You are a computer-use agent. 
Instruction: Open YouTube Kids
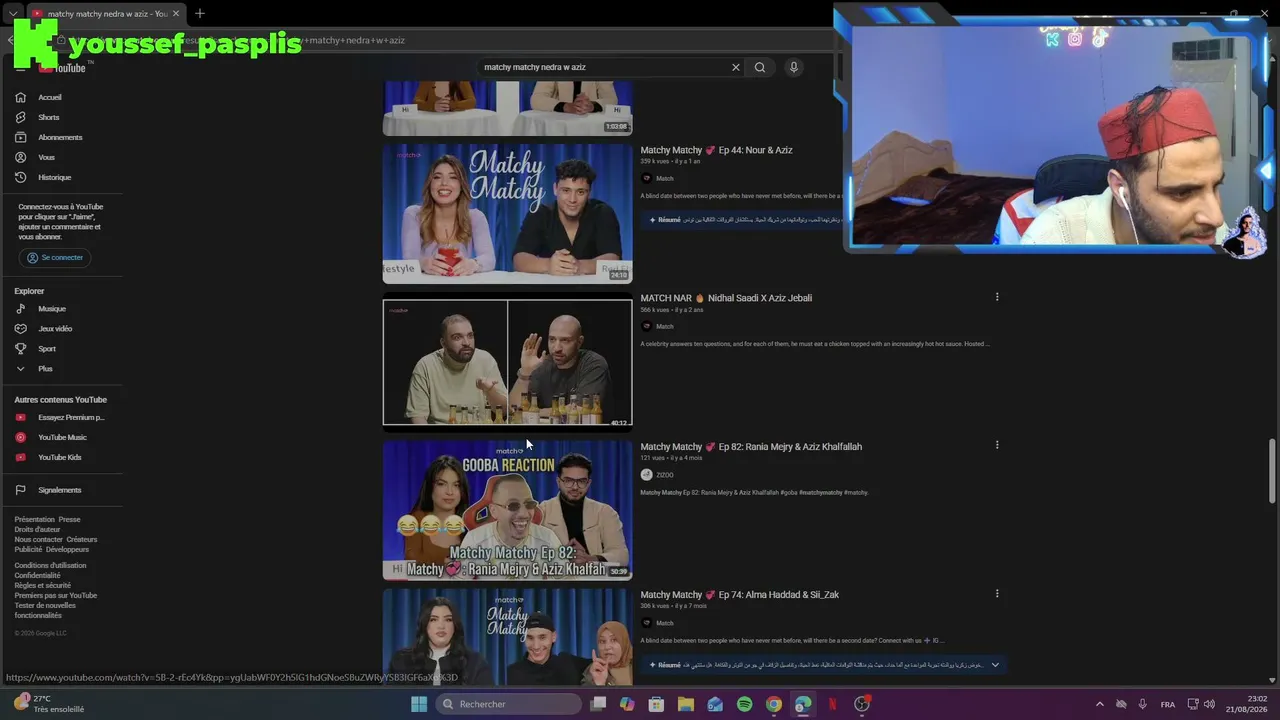60,457
